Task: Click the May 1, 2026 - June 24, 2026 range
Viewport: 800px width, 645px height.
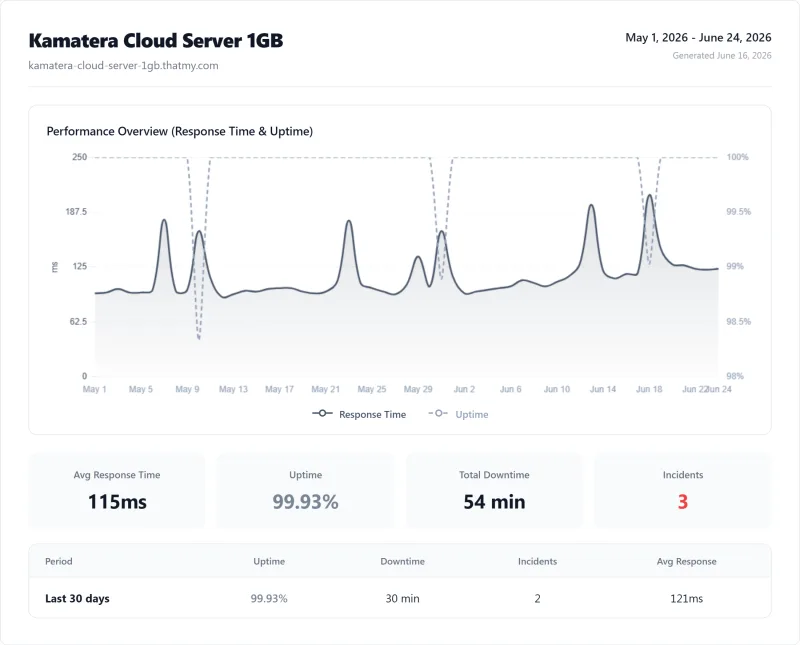Action: pyautogui.click(x=698, y=37)
